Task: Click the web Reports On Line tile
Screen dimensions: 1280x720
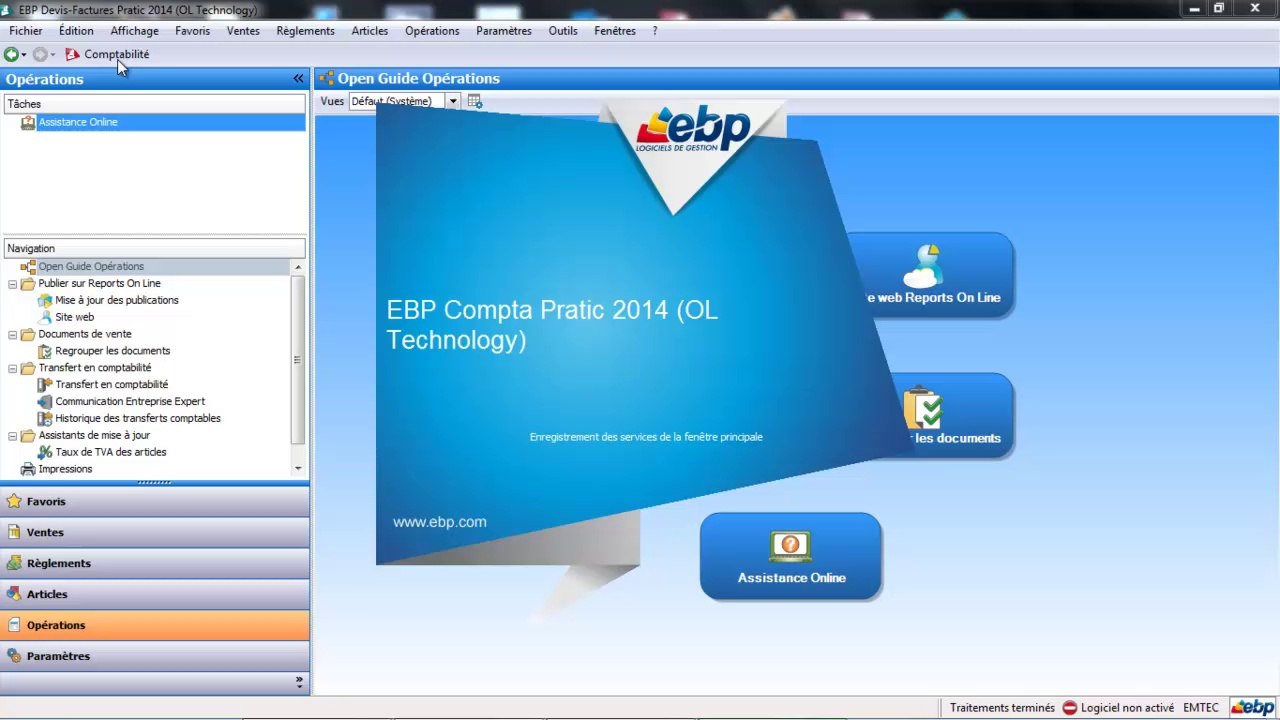Action: point(930,275)
